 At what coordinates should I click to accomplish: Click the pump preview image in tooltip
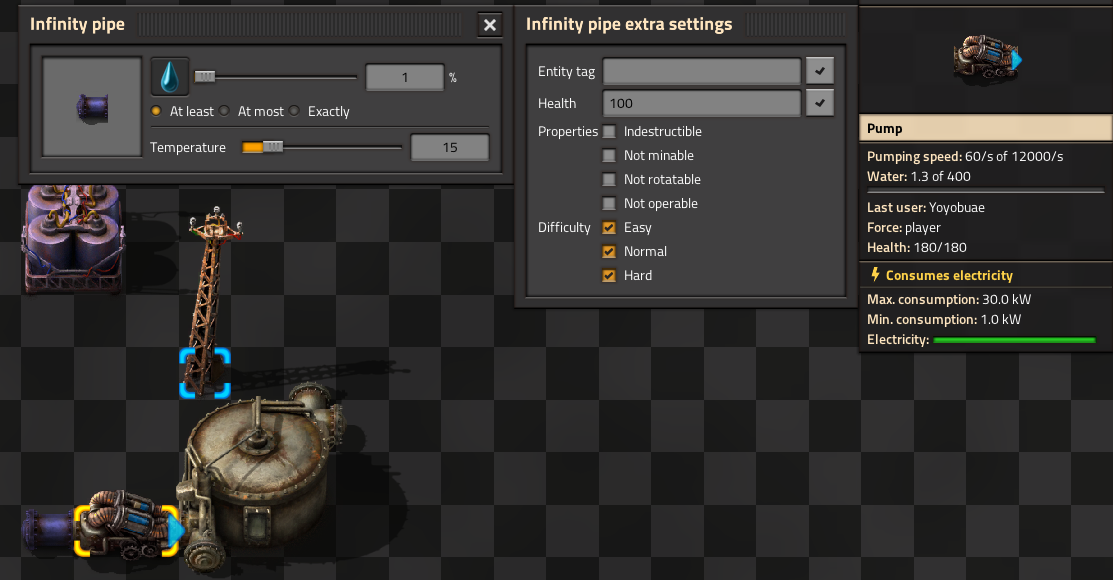[986, 61]
